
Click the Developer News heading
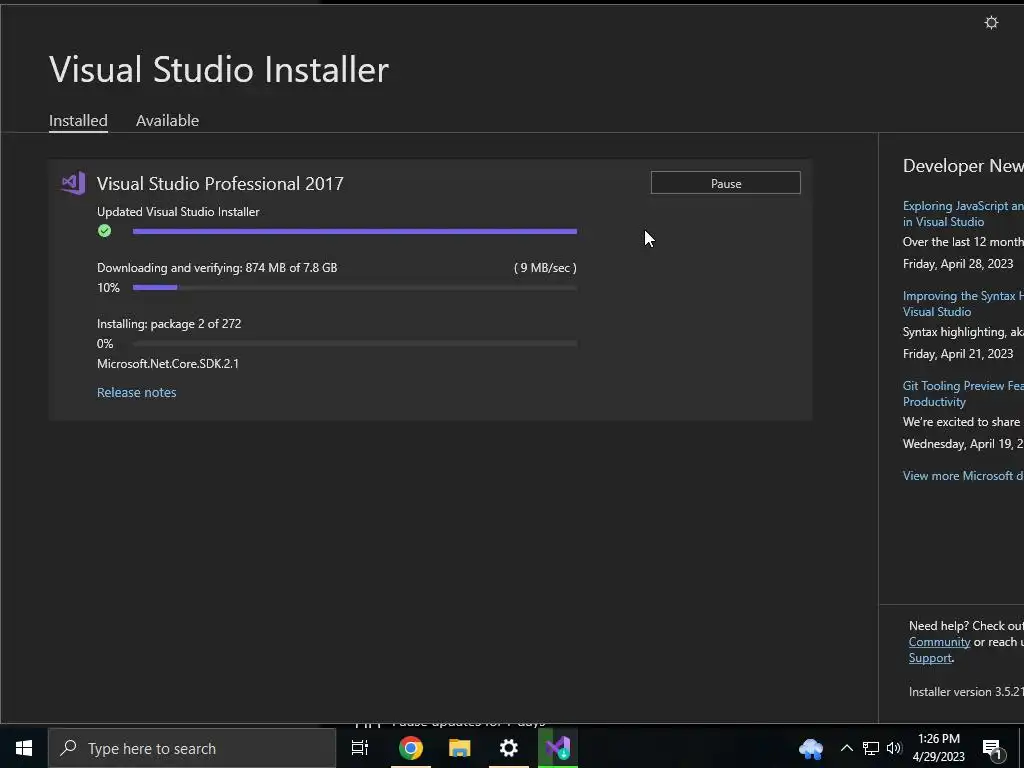963,166
